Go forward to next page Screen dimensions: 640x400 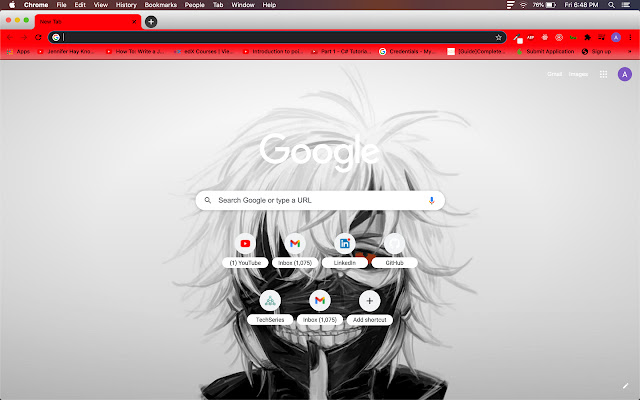[x=24, y=38]
